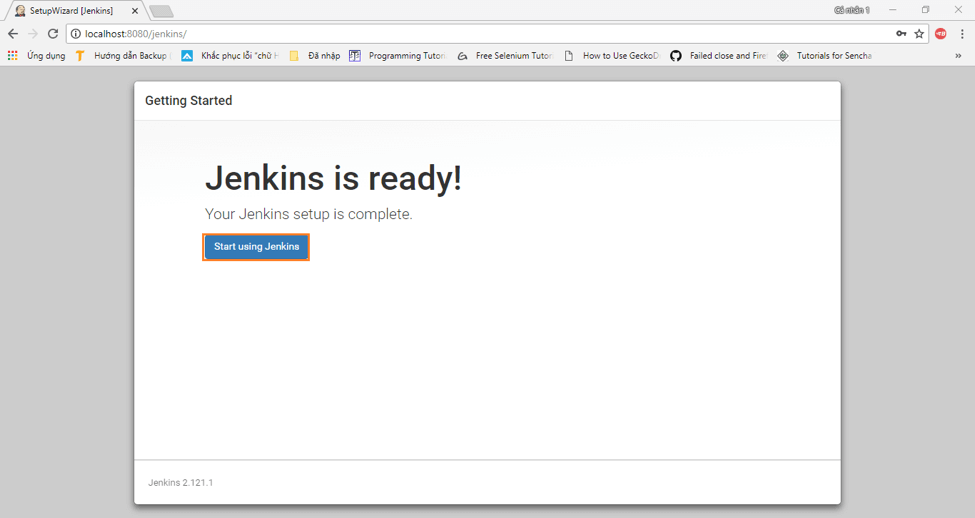Open the Tutorials for Sencha bookmark

(x=825, y=55)
